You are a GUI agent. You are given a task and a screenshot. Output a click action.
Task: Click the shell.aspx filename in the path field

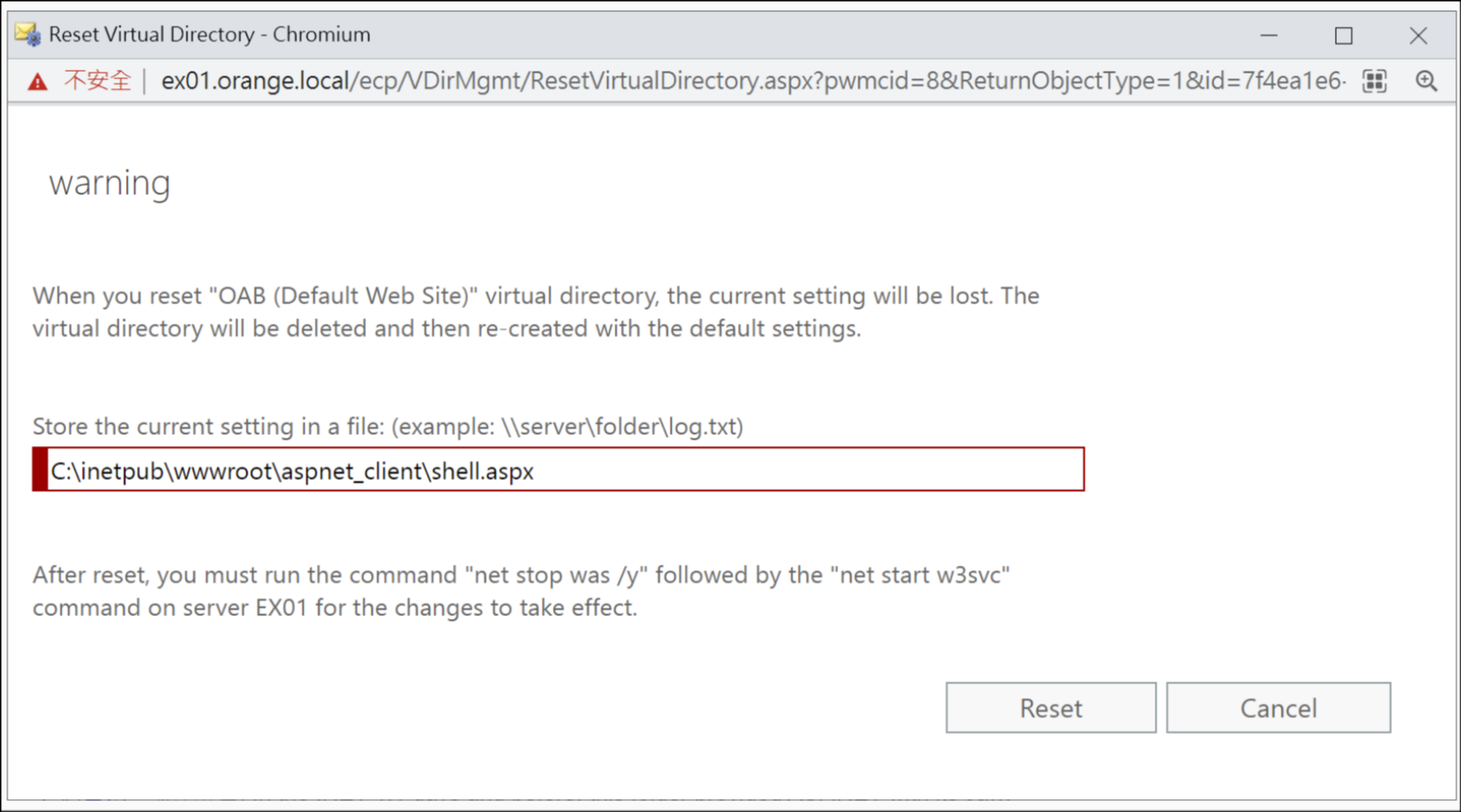pyautogui.click(x=482, y=471)
